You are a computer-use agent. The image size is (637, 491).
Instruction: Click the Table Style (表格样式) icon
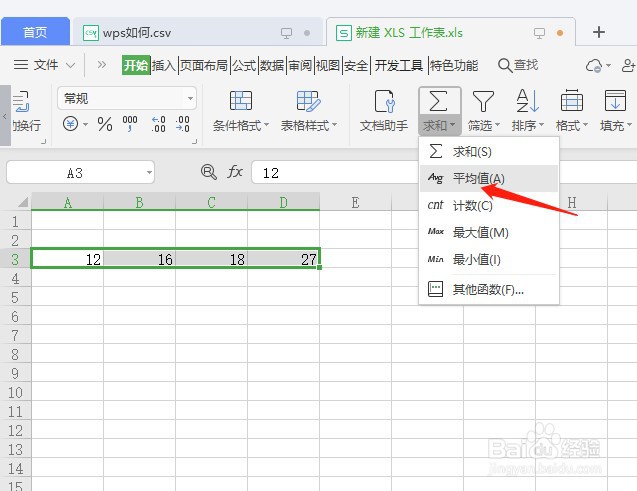[308, 101]
